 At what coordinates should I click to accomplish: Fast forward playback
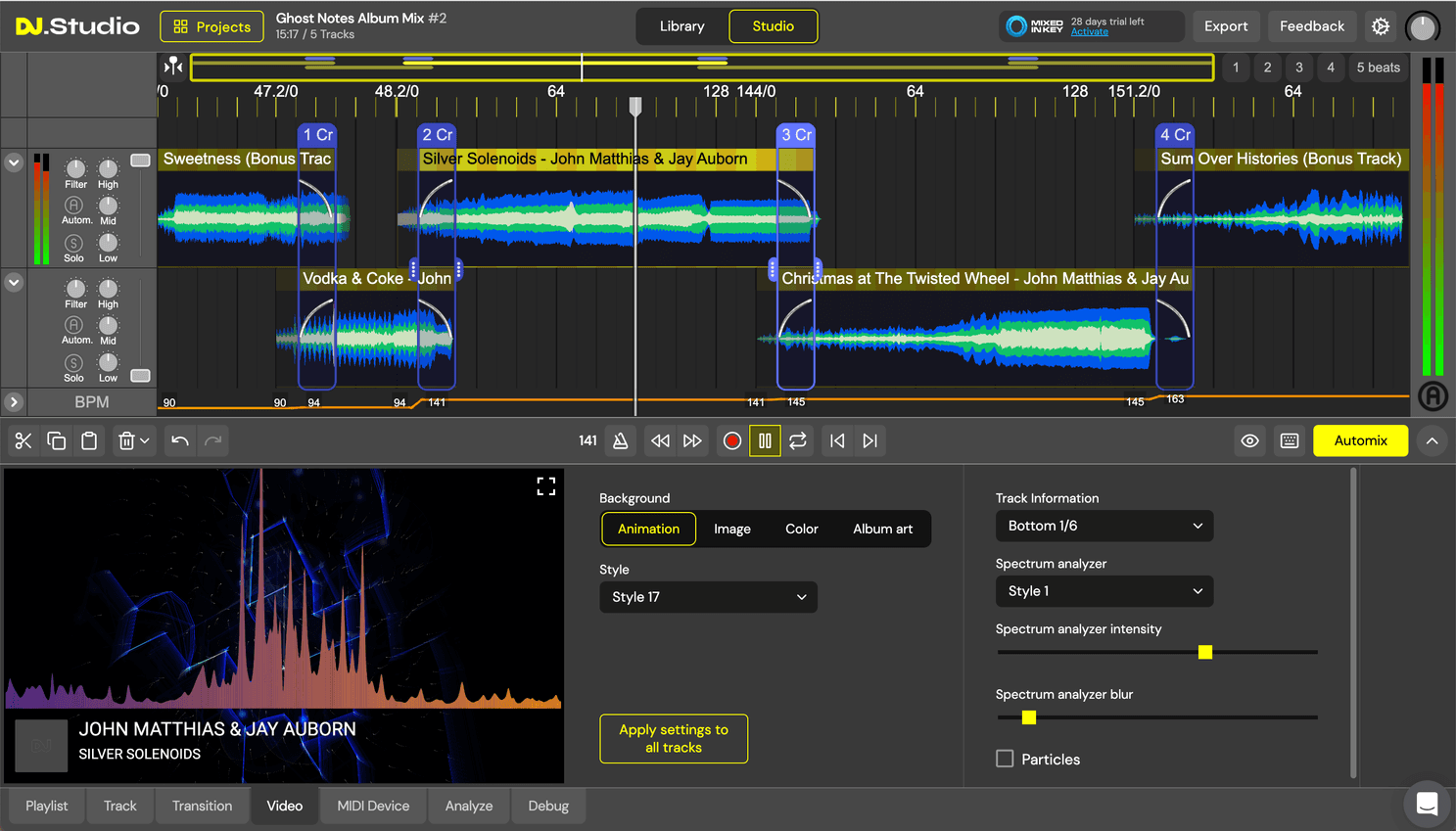(693, 441)
